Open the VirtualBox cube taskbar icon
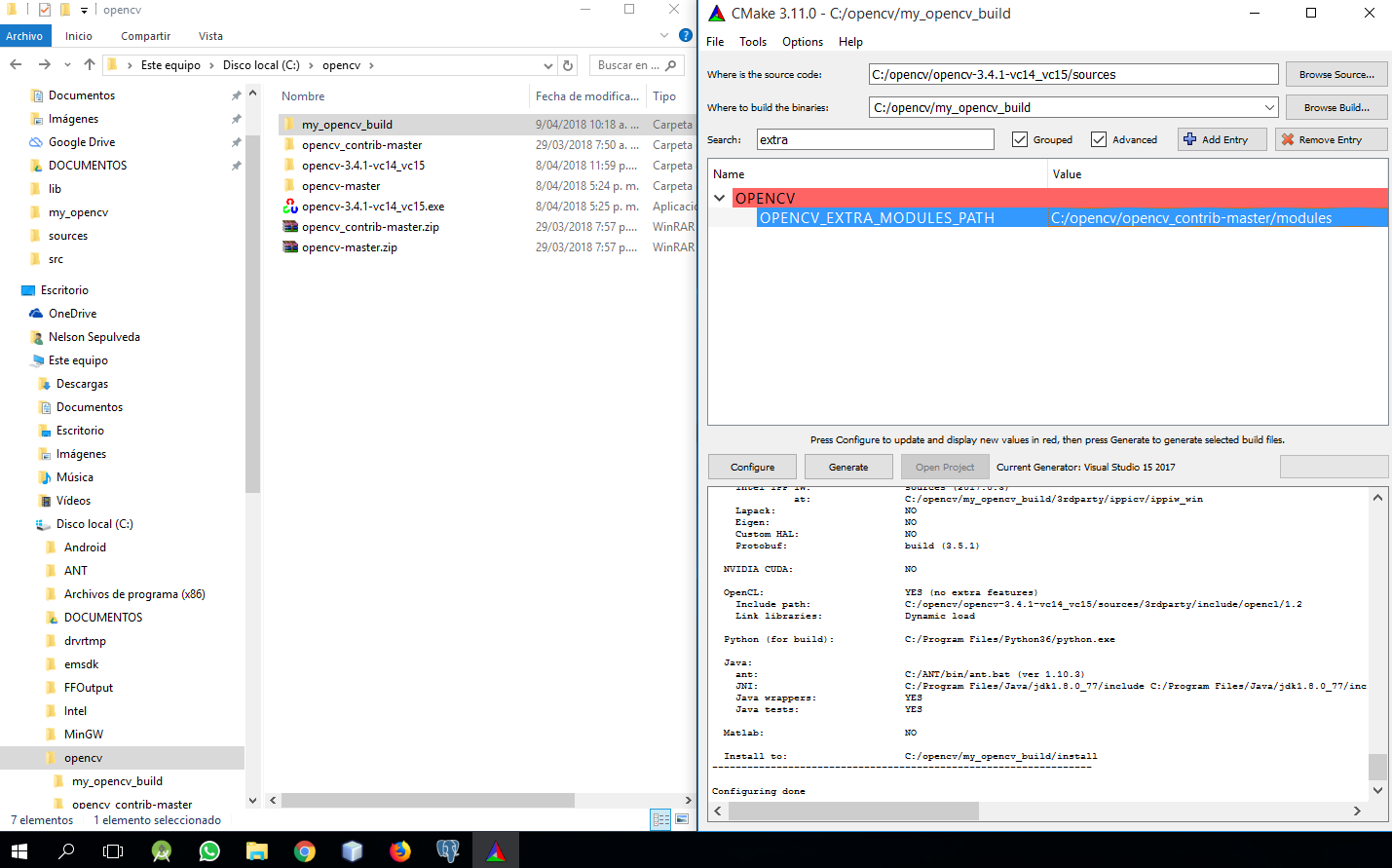1392x868 pixels. click(x=353, y=851)
